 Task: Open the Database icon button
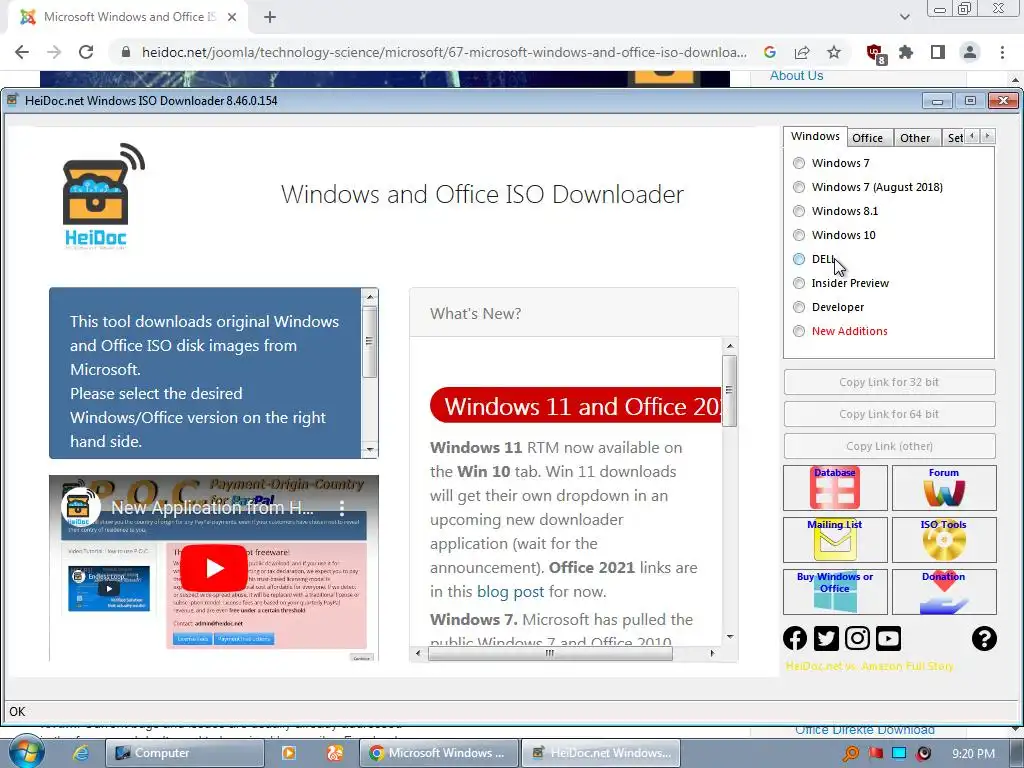coord(835,488)
